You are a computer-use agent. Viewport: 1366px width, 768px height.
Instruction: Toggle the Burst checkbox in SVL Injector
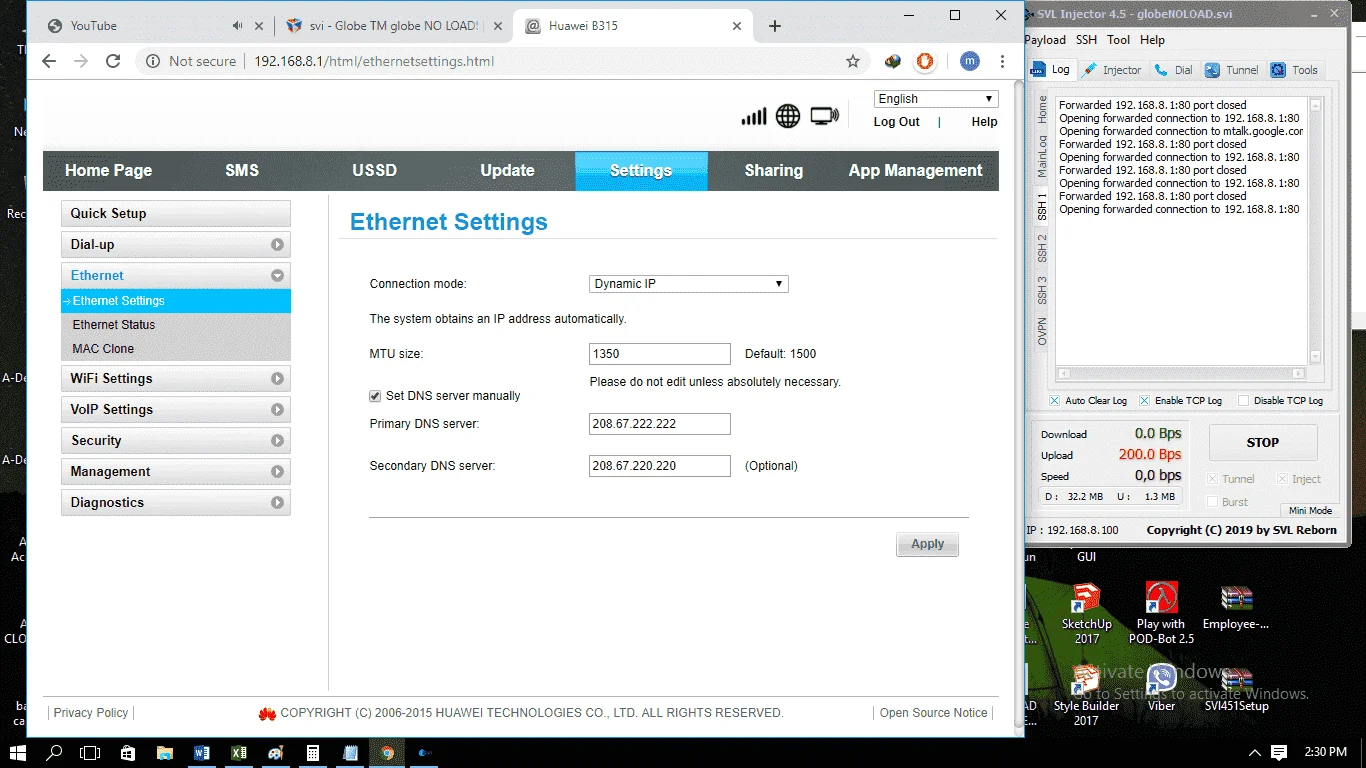(x=1213, y=502)
